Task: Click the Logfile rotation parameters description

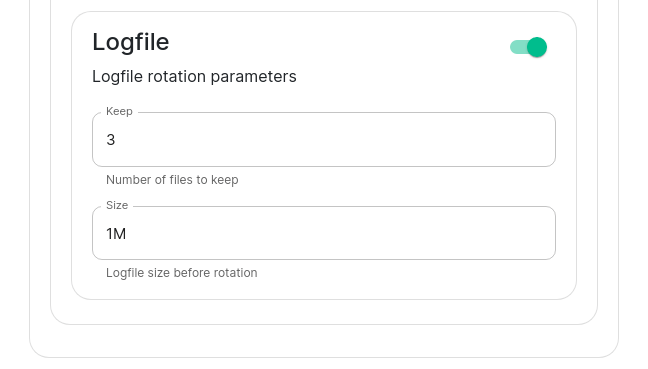Action: tap(194, 77)
